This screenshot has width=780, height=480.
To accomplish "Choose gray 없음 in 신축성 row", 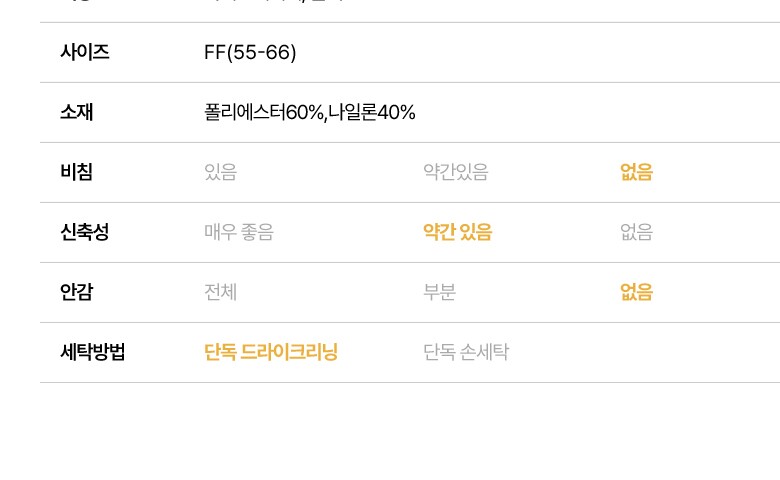I will click(636, 232).
